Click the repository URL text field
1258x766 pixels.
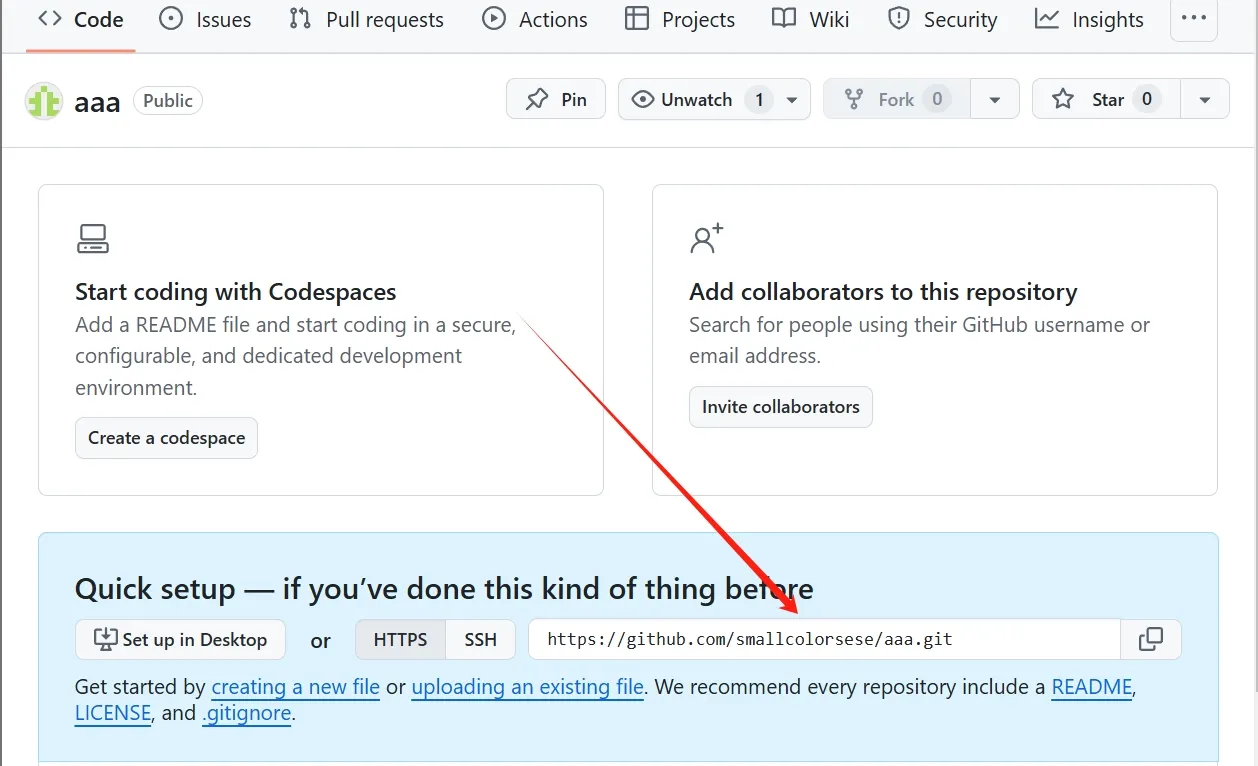(x=824, y=640)
